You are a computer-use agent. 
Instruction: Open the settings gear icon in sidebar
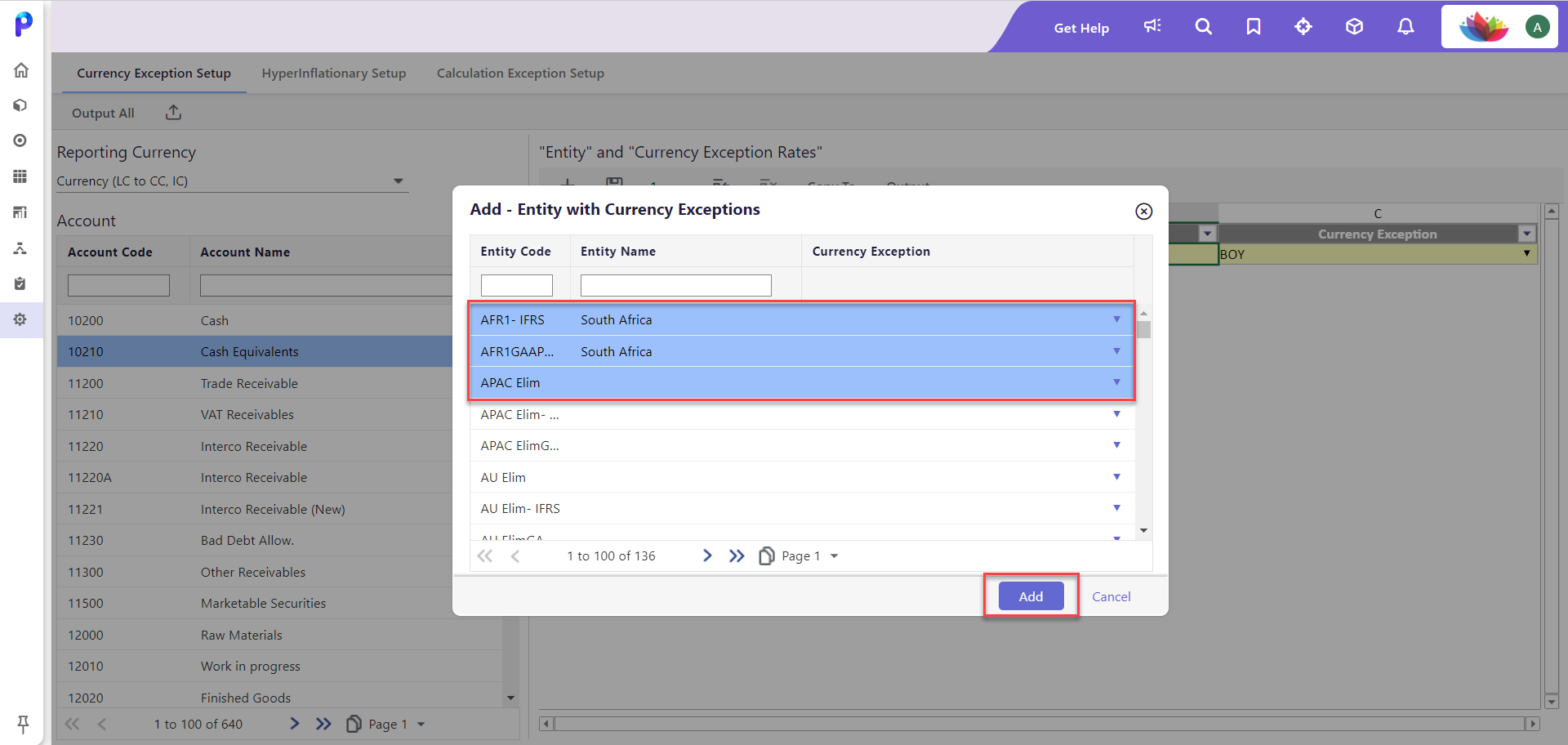[21, 319]
